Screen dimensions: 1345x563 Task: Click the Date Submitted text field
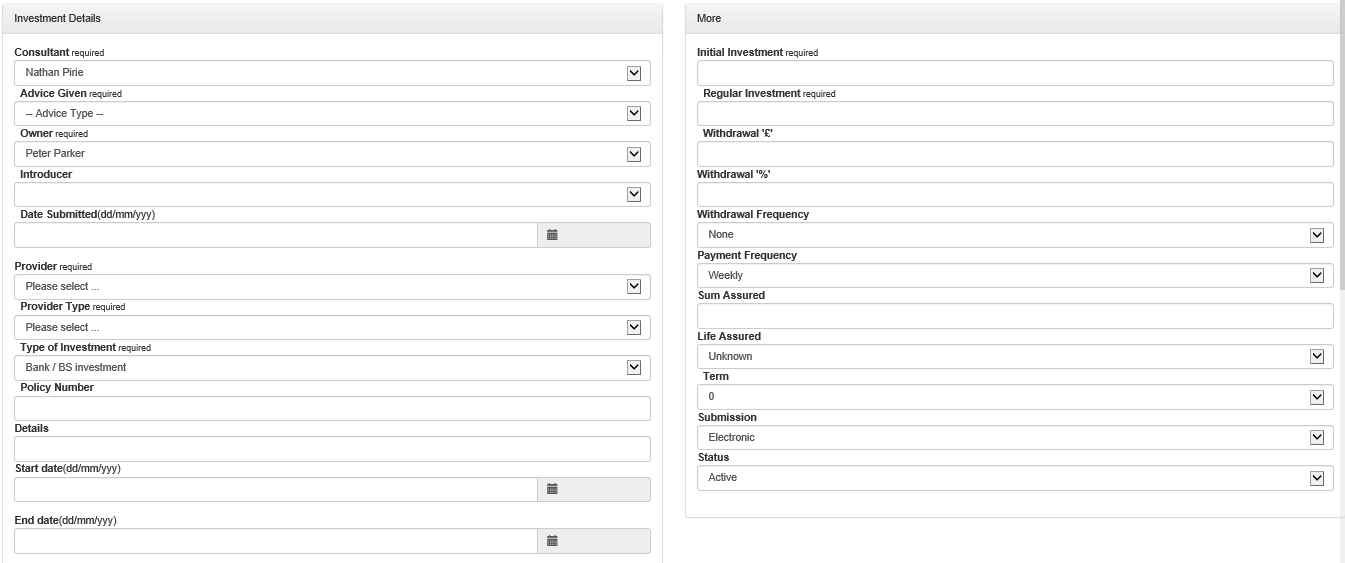pos(275,235)
